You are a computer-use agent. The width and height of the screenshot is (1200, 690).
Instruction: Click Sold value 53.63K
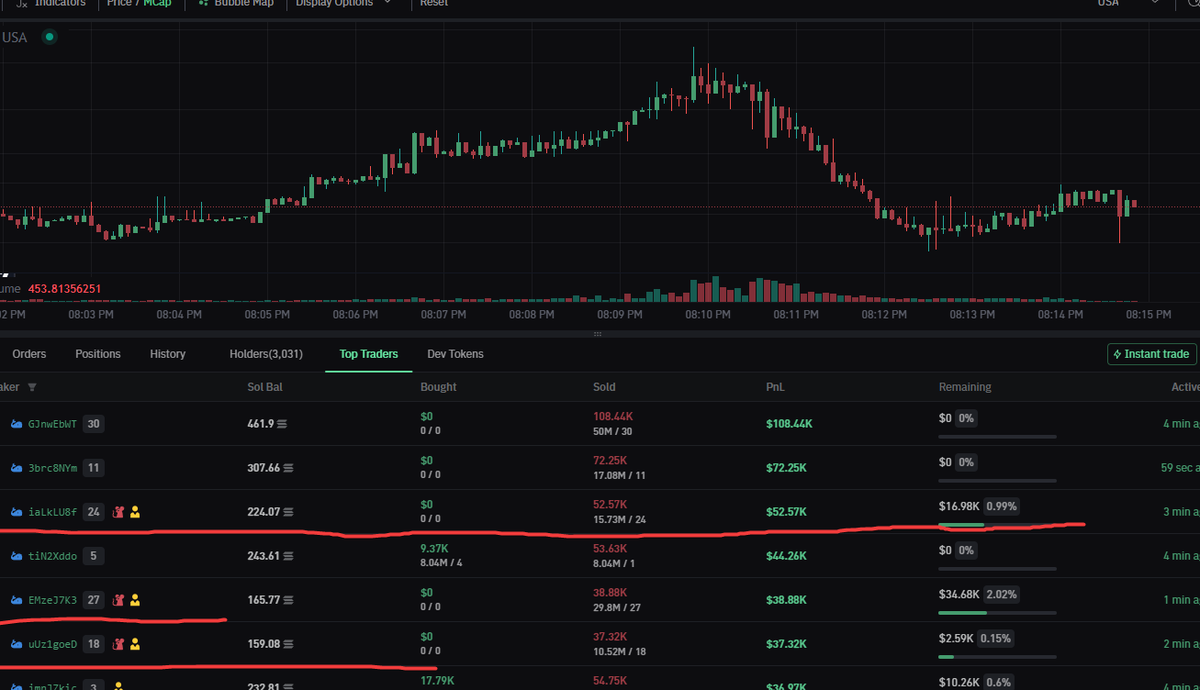click(x=609, y=548)
